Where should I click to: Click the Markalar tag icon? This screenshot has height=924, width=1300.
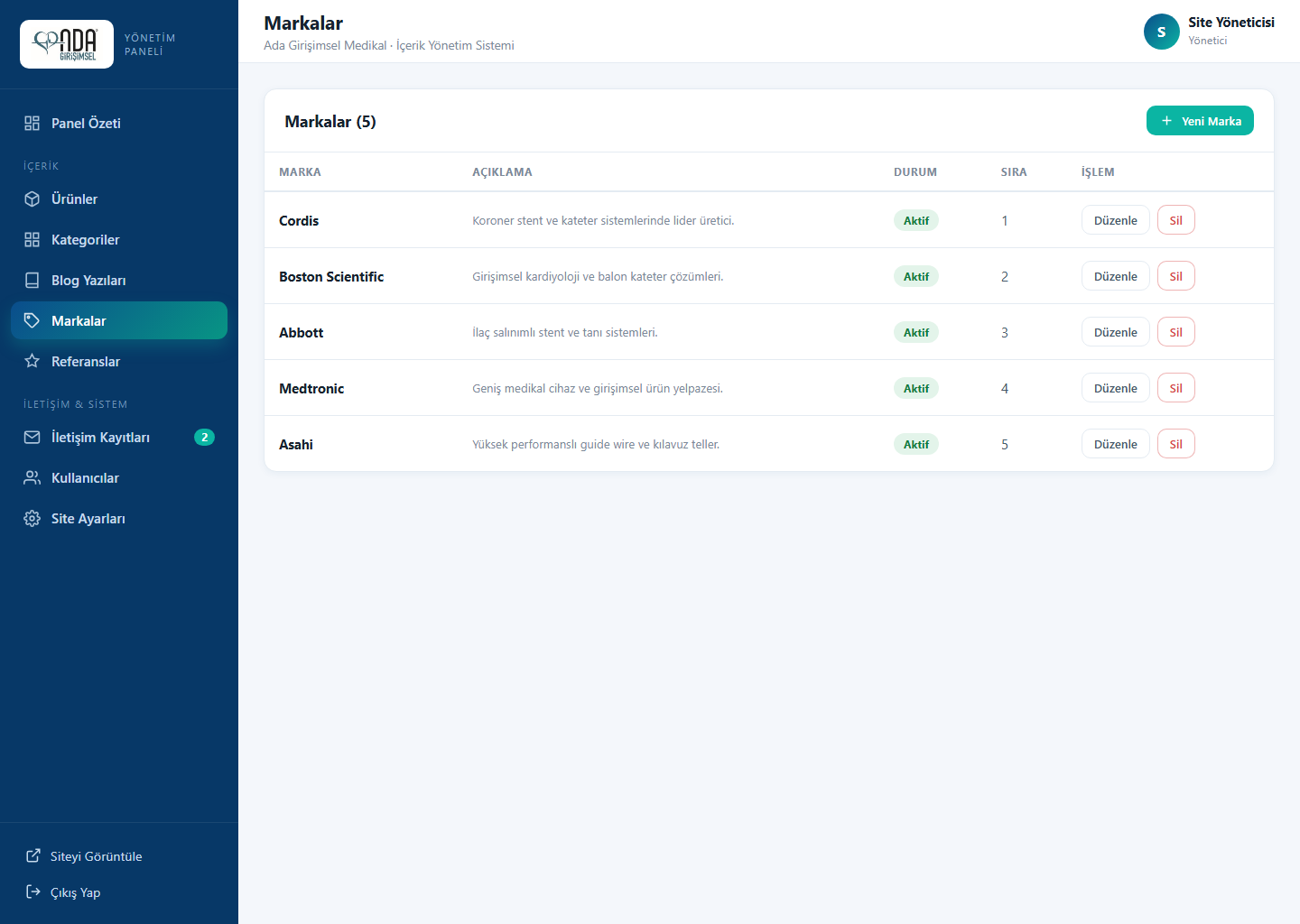pos(32,320)
